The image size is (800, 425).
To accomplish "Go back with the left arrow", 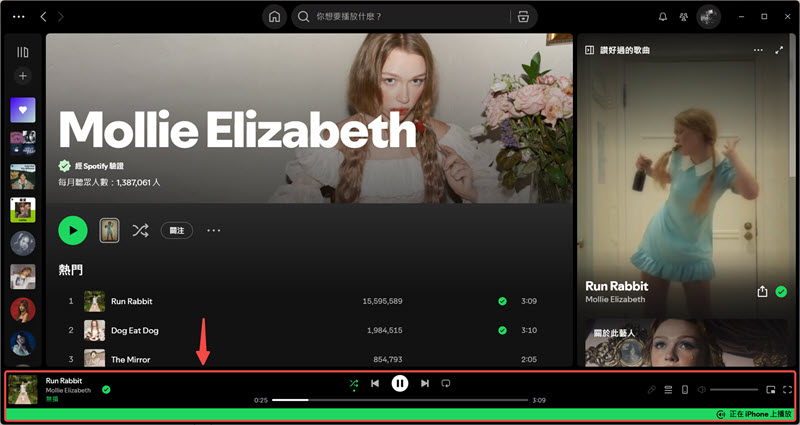I will point(43,17).
